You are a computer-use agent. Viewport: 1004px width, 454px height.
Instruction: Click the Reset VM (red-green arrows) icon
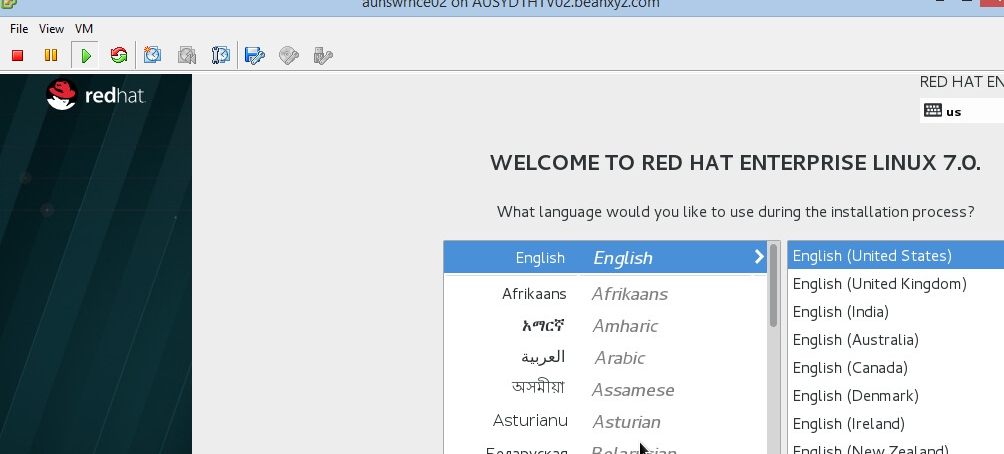click(118, 55)
